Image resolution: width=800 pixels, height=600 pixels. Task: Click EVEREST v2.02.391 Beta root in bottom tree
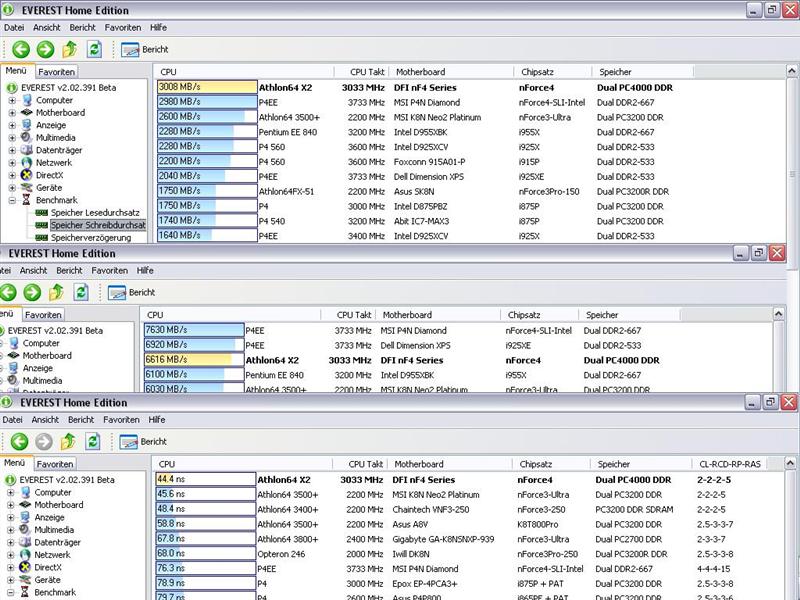click(x=67, y=480)
